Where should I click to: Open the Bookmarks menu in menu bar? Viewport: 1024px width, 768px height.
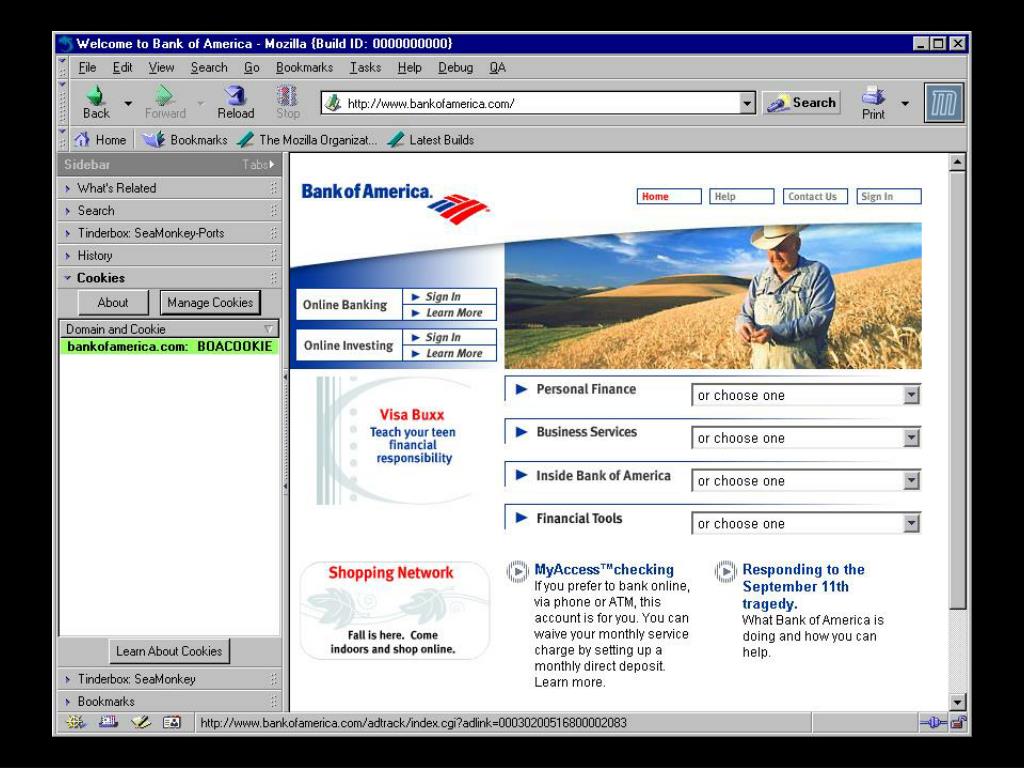click(304, 68)
